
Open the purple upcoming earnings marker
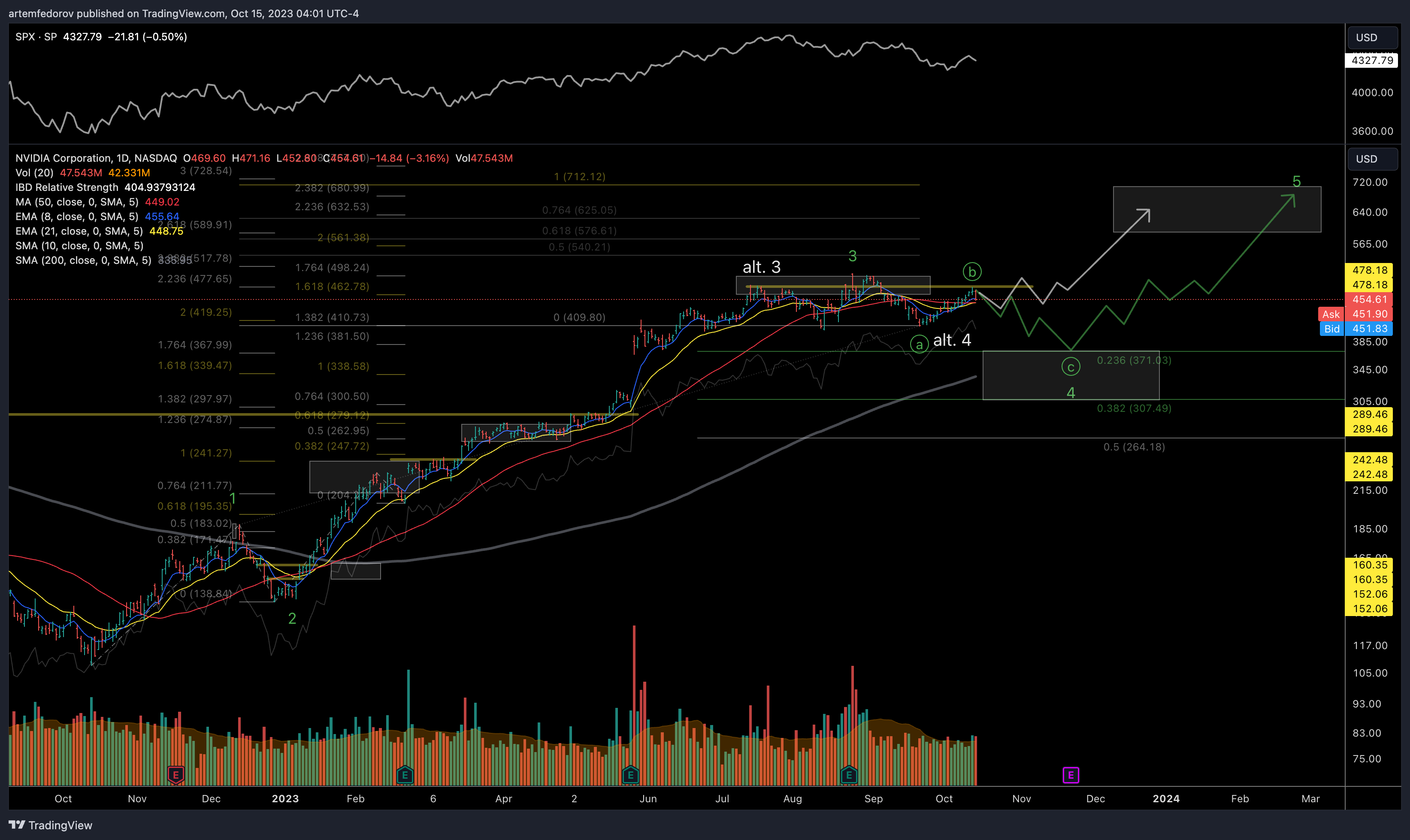coord(1071,775)
